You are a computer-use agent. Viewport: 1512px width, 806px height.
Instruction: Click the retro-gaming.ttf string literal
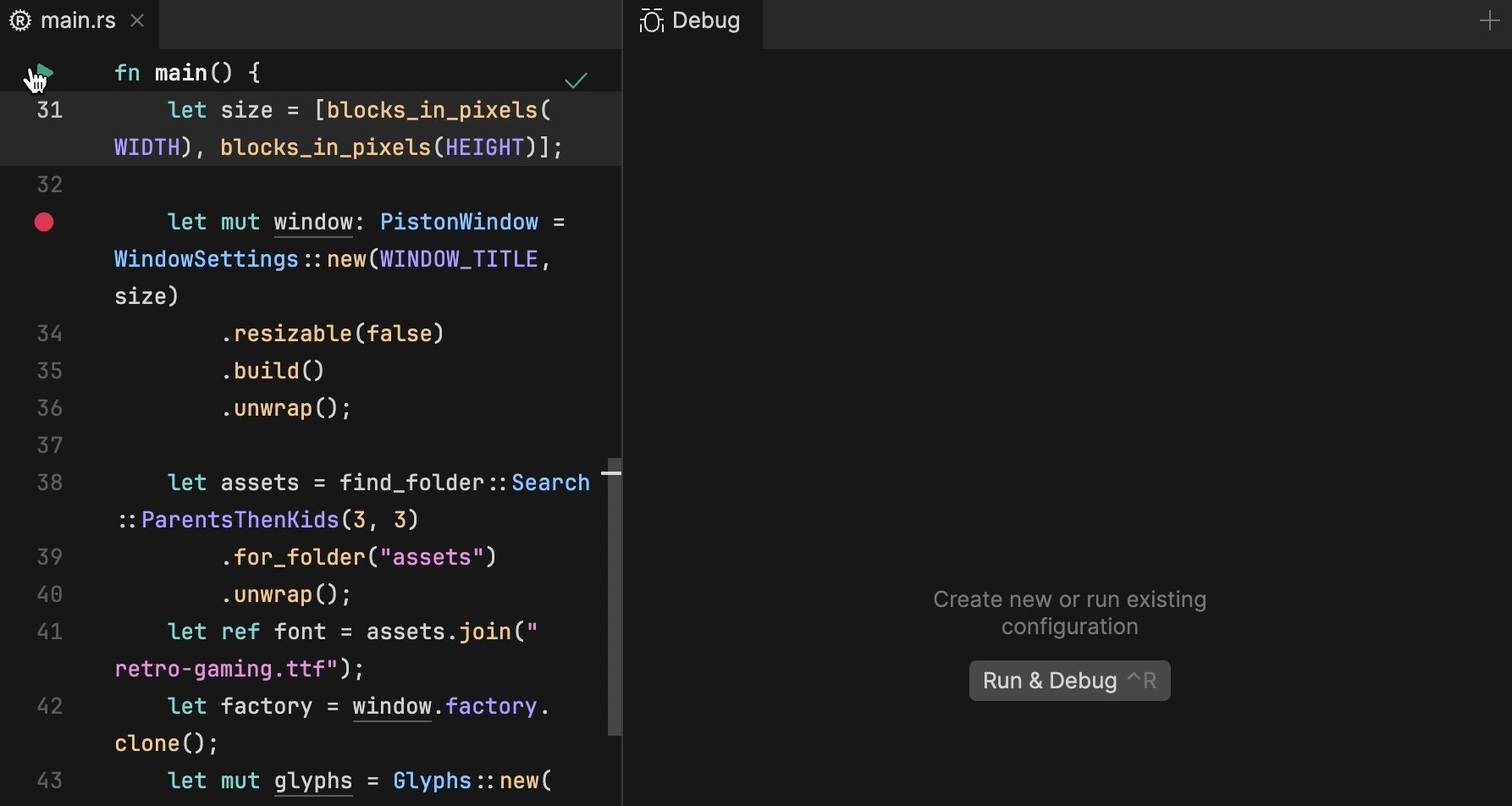(x=223, y=668)
